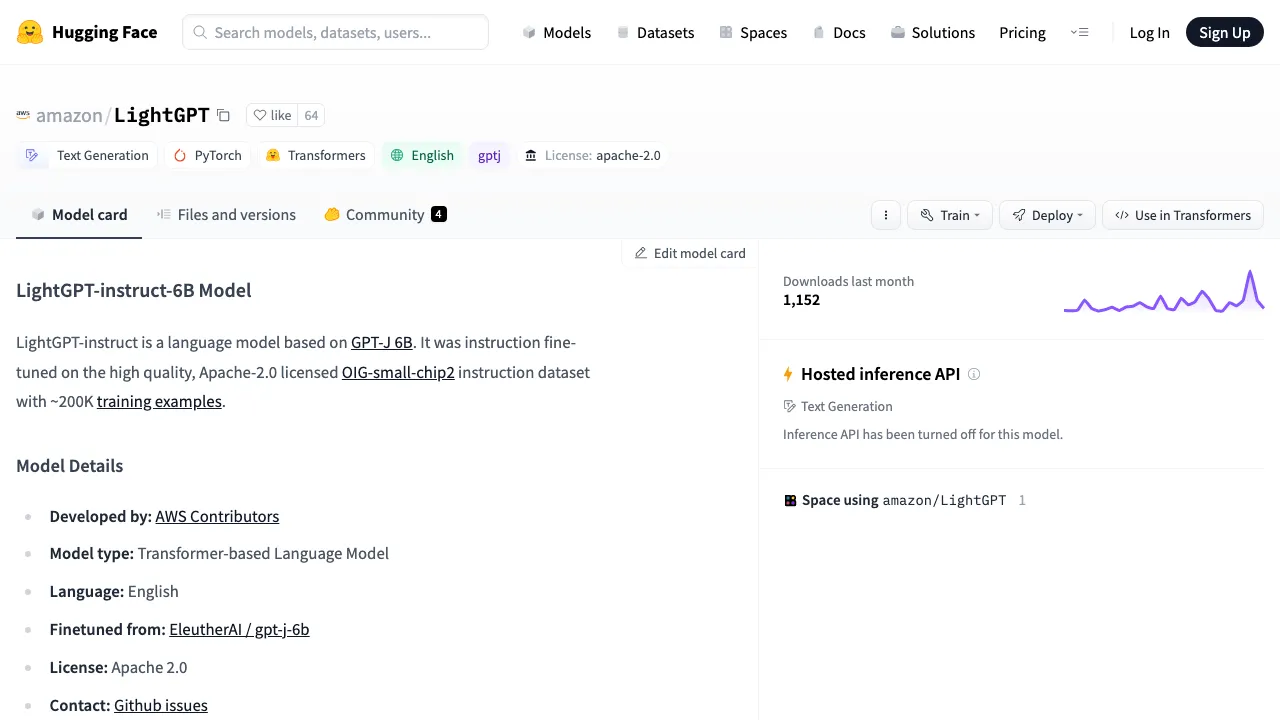Select the Transformers tag

coord(315,155)
